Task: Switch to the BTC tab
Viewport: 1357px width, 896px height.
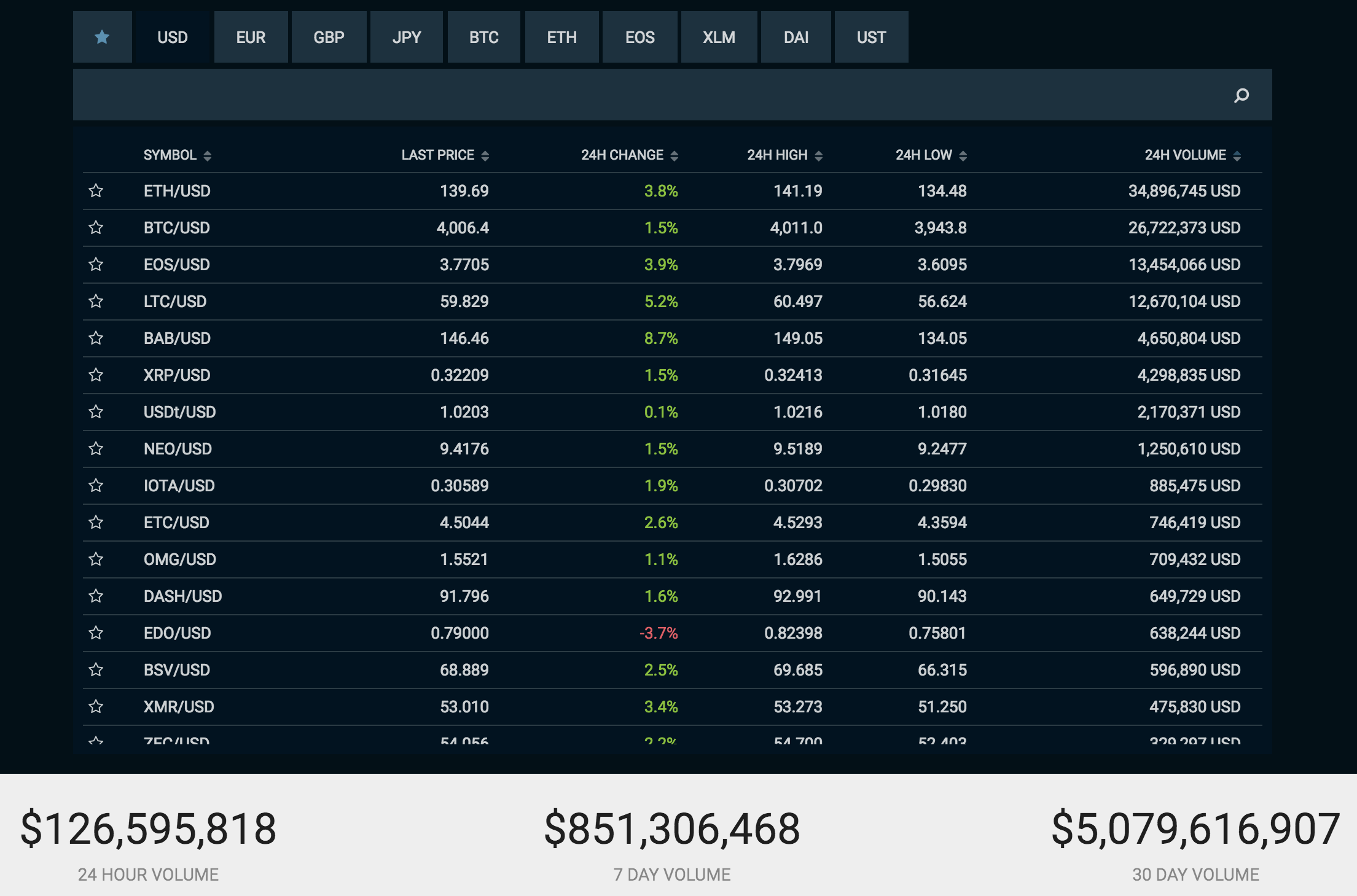Action: pyautogui.click(x=483, y=37)
